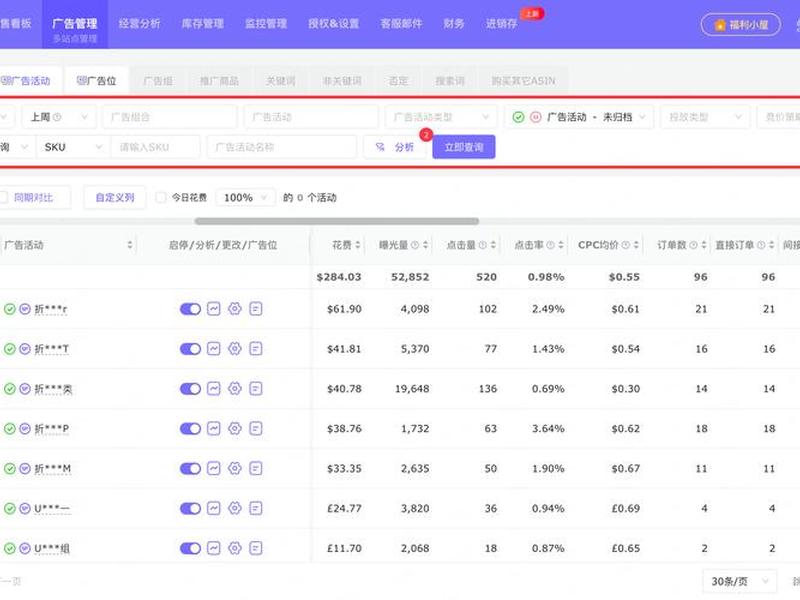Open ad placement icon for 折***P row
The image size is (800, 600).
click(256, 429)
